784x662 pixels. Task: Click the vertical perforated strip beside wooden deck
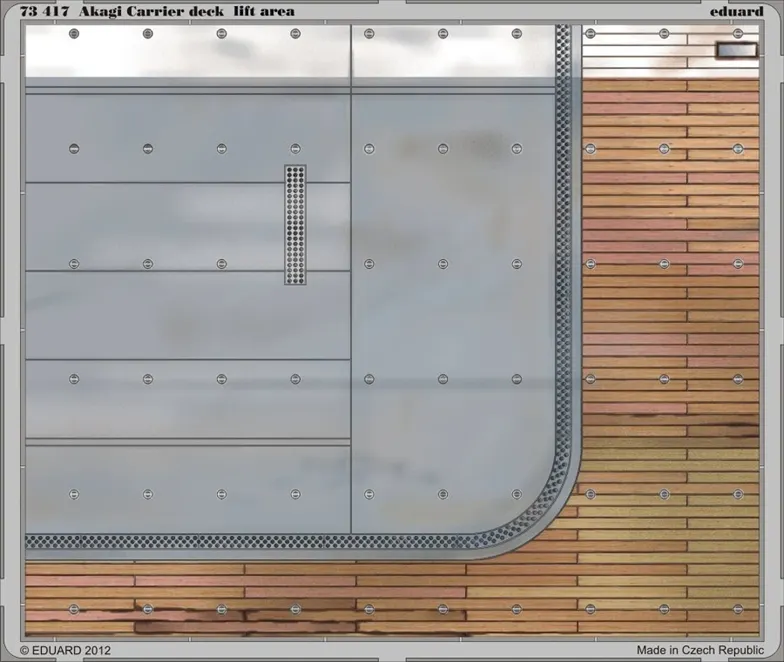click(565, 250)
